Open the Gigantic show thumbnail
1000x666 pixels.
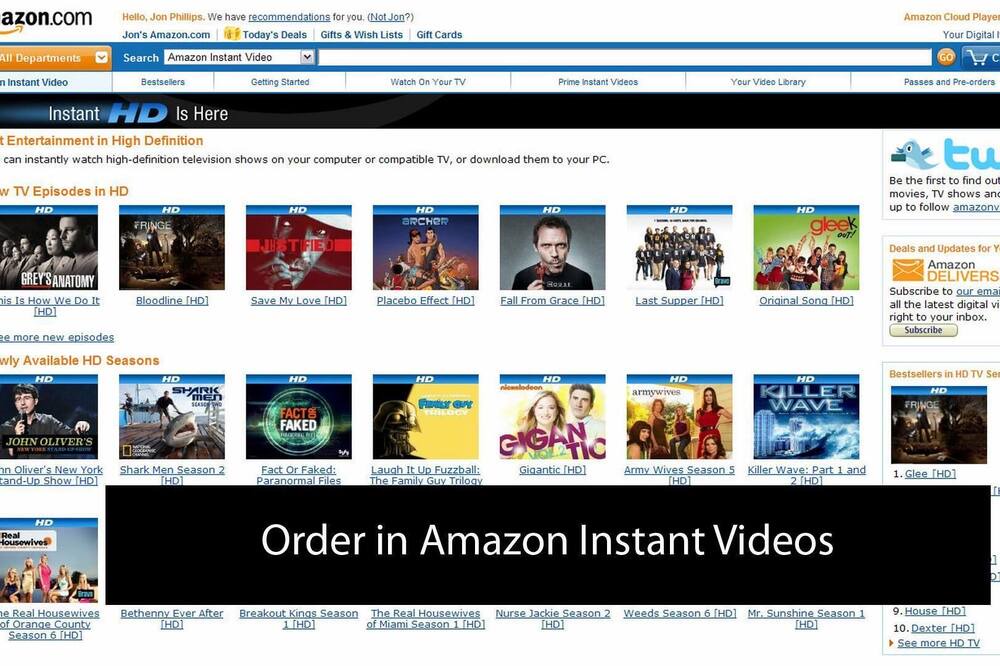click(x=552, y=417)
